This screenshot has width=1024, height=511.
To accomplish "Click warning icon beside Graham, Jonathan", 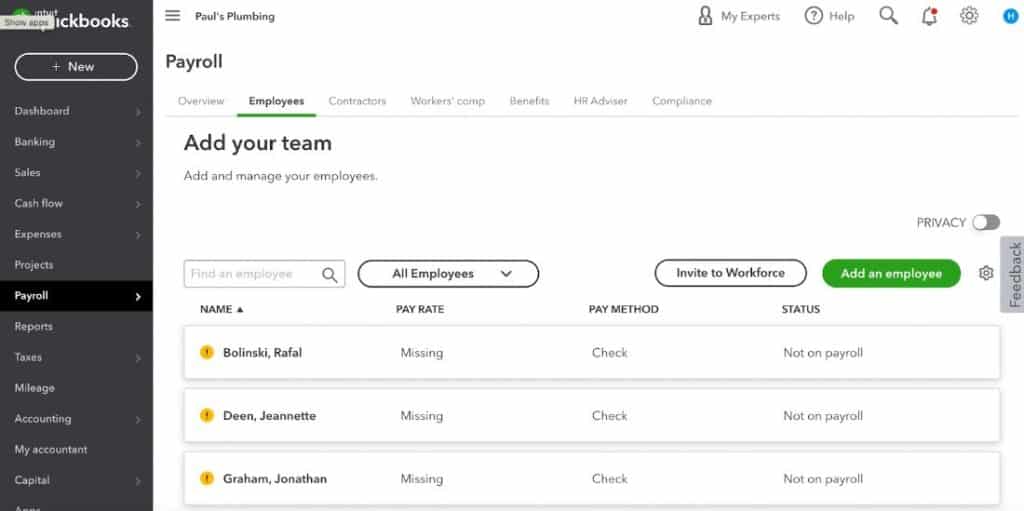I will [x=206, y=479].
